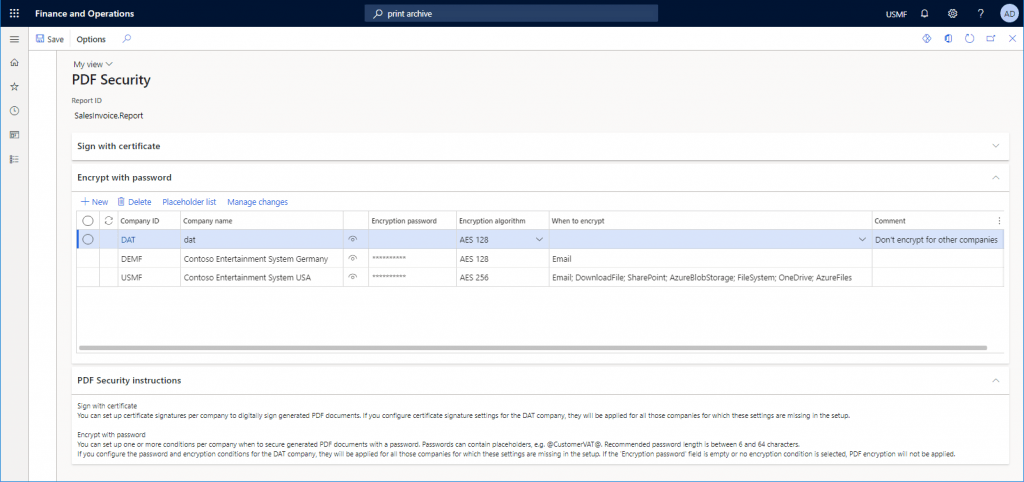Click the grid refresh icon in the column header
Viewport: 1024px width, 482px height.
tap(108, 221)
